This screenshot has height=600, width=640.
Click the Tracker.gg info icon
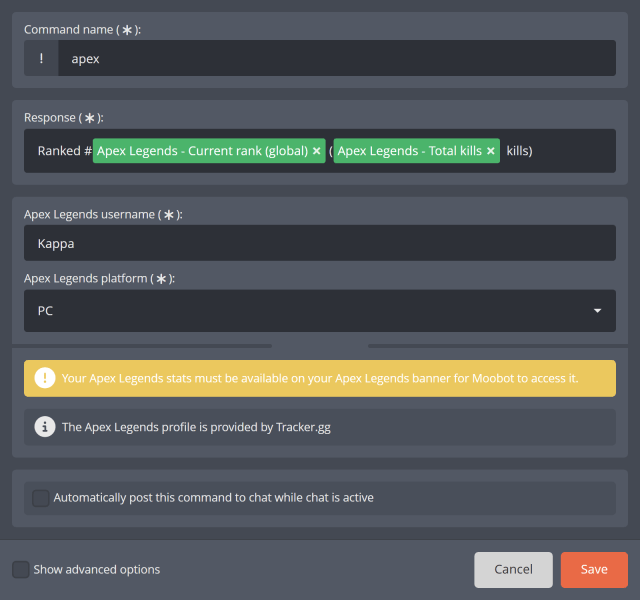click(x=45, y=427)
